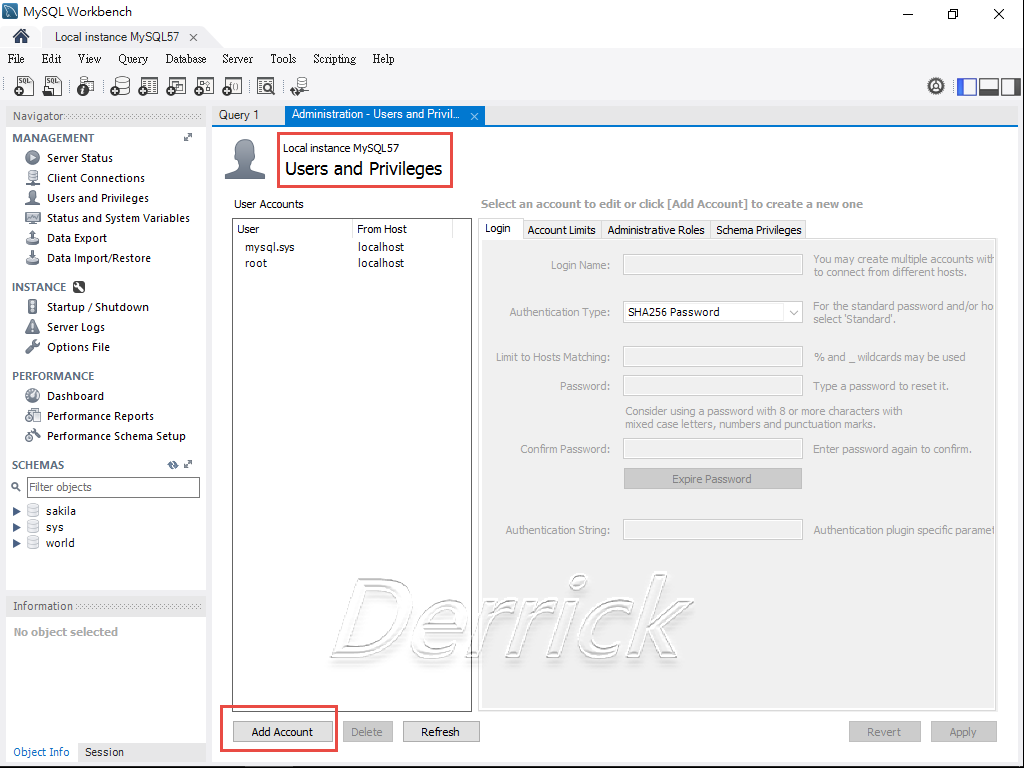The width and height of the screenshot is (1024, 768).
Task: Open the Edit menu
Action: 51,59
